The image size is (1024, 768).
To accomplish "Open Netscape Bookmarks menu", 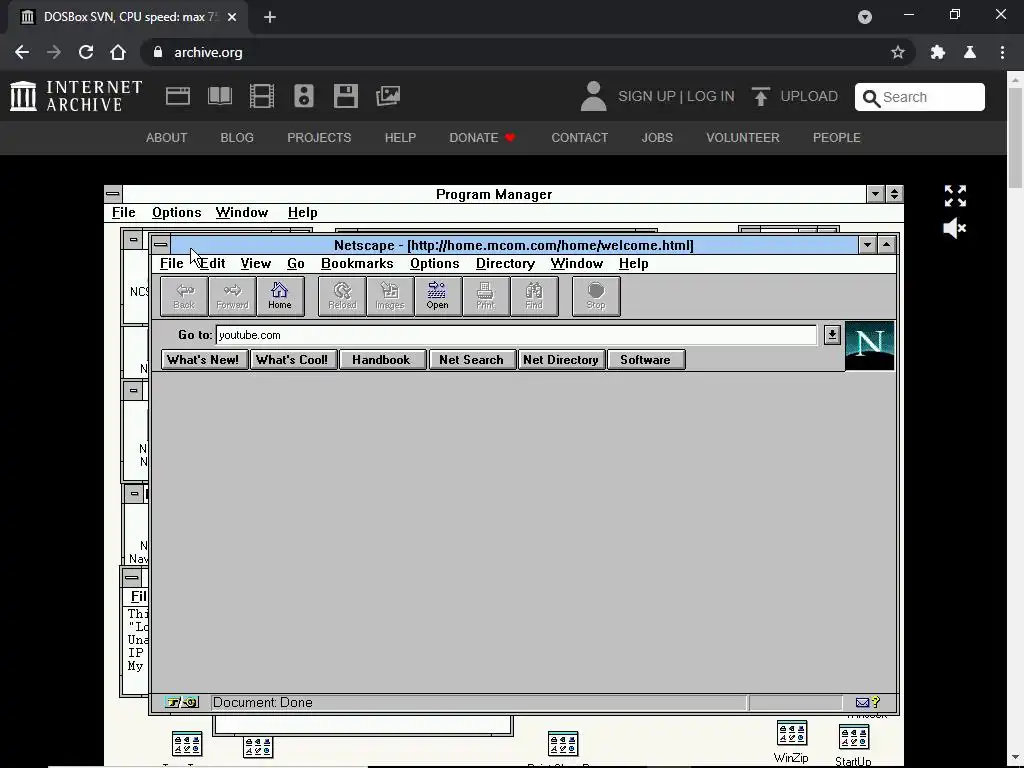I will pyautogui.click(x=357, y=263).
